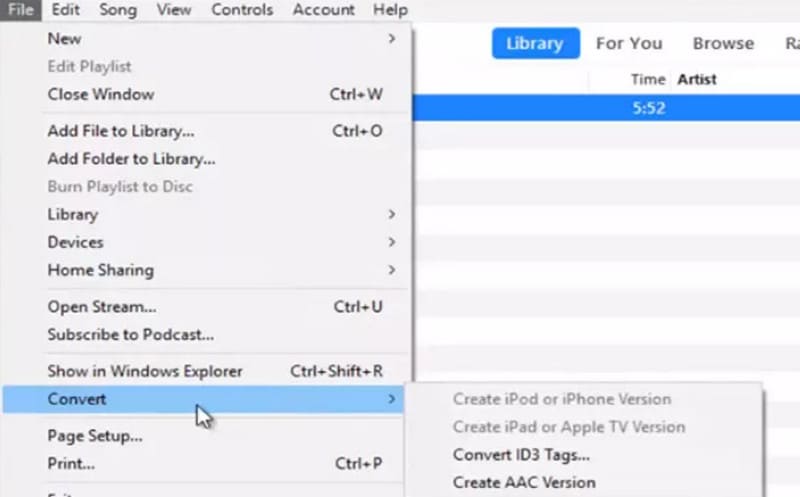Open the Account menu
Image resolution: width=800 pixels, height=497 pixels.
tap(323, 10)
